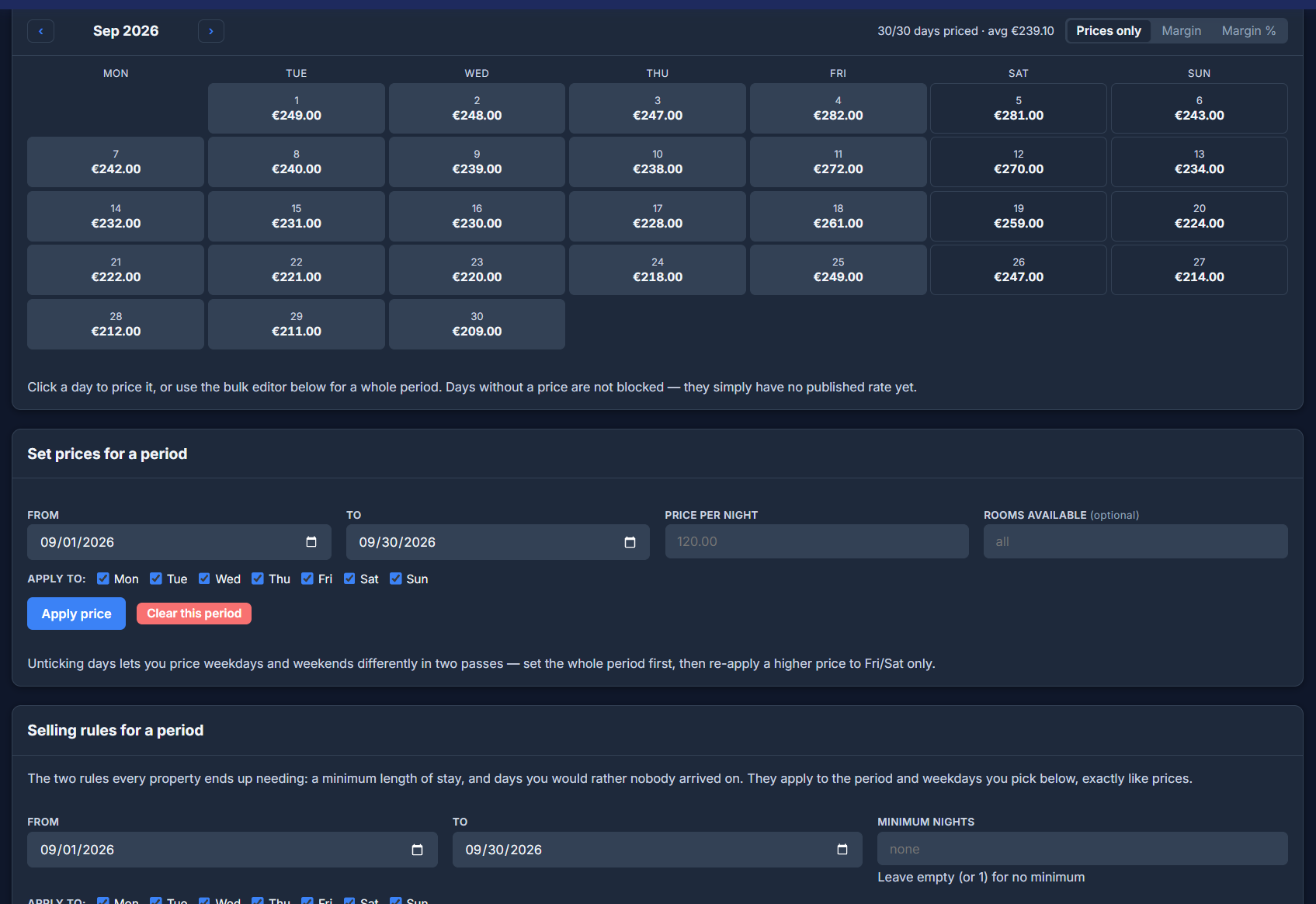Switch to Margin view
The height and width of the screenshot is (904, 1316).
point(1181,31)
